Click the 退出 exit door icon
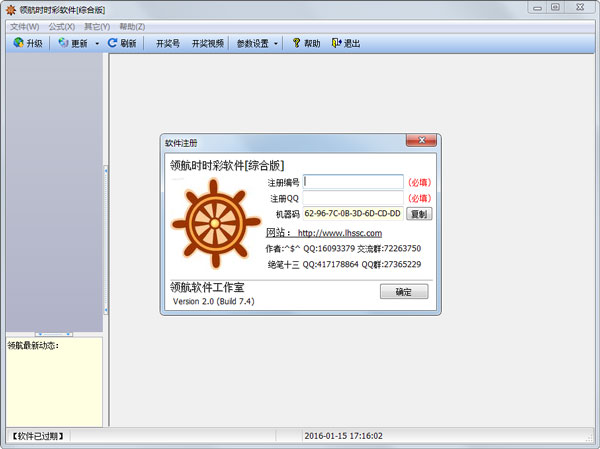The width and height of the screenshot is (600, 449). (x=335, y=43)
